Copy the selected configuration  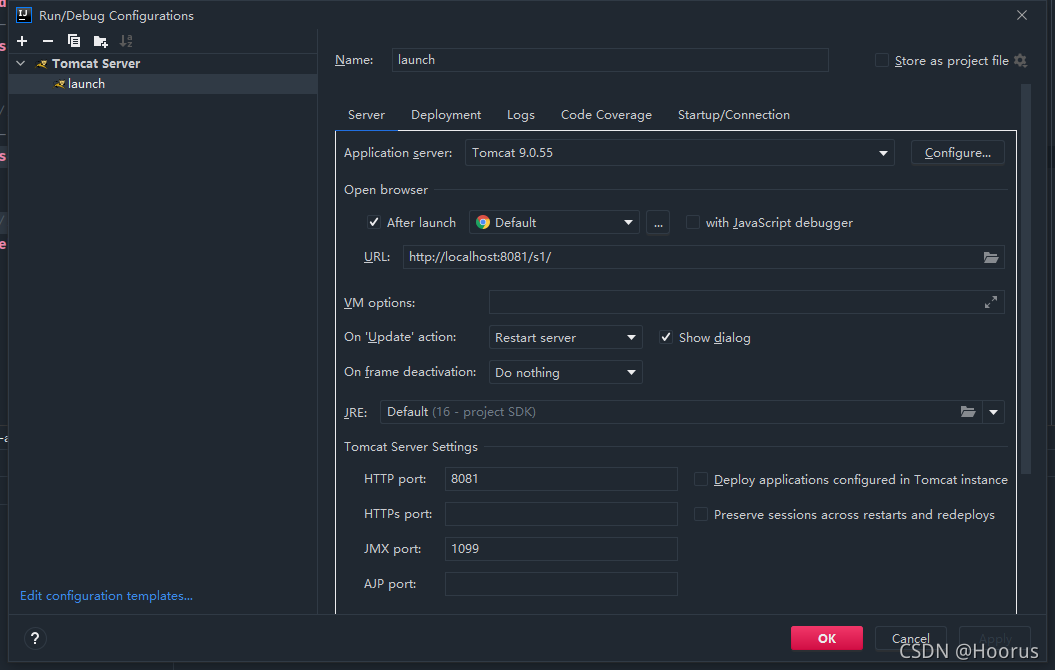74,41
